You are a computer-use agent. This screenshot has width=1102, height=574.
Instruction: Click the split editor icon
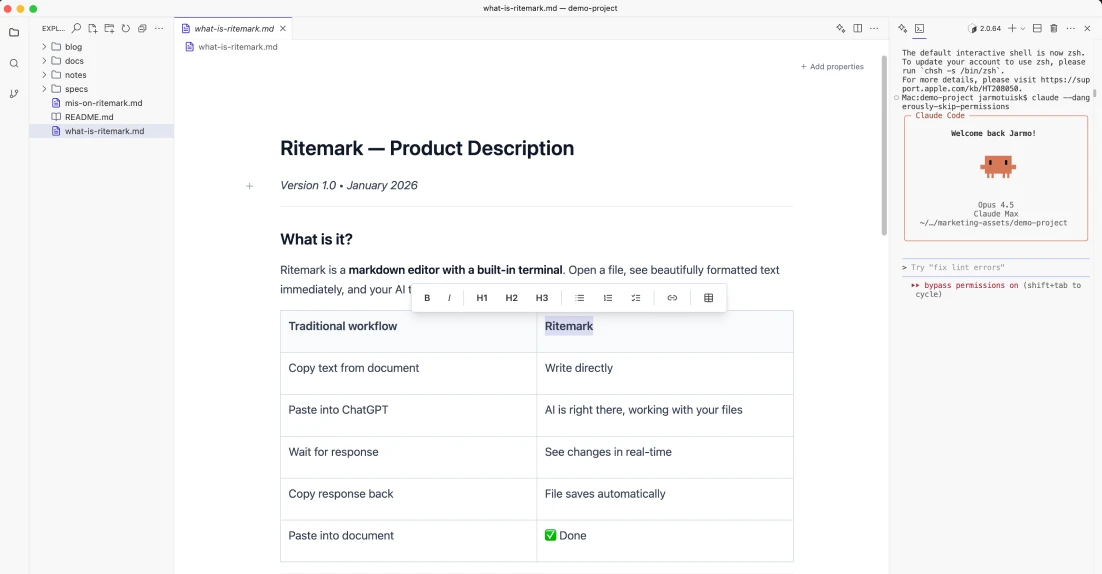pyautogui.click(x=857, y=29)
